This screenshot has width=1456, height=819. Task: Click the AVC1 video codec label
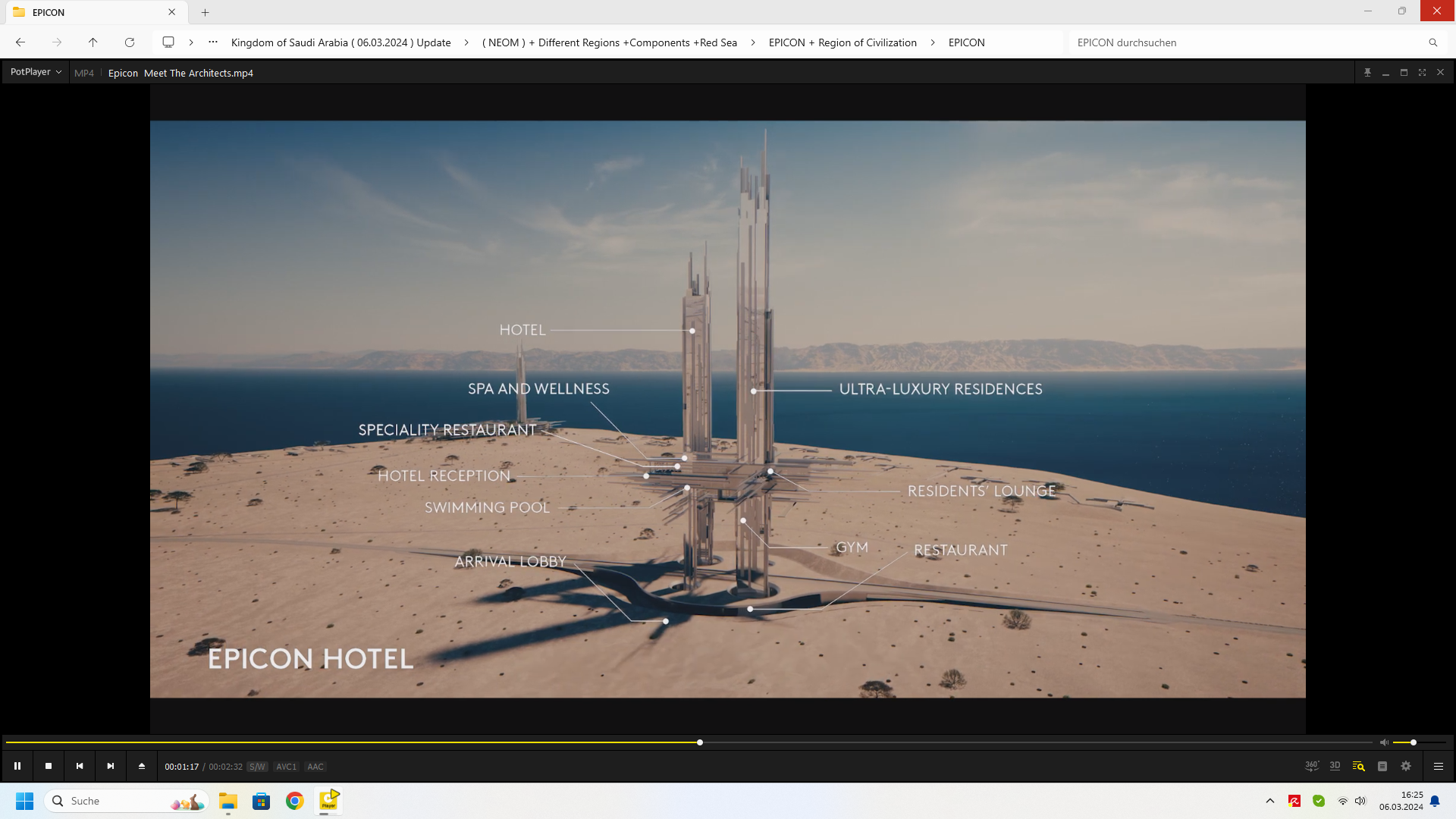pyautogui.click(x=286, y=767)
